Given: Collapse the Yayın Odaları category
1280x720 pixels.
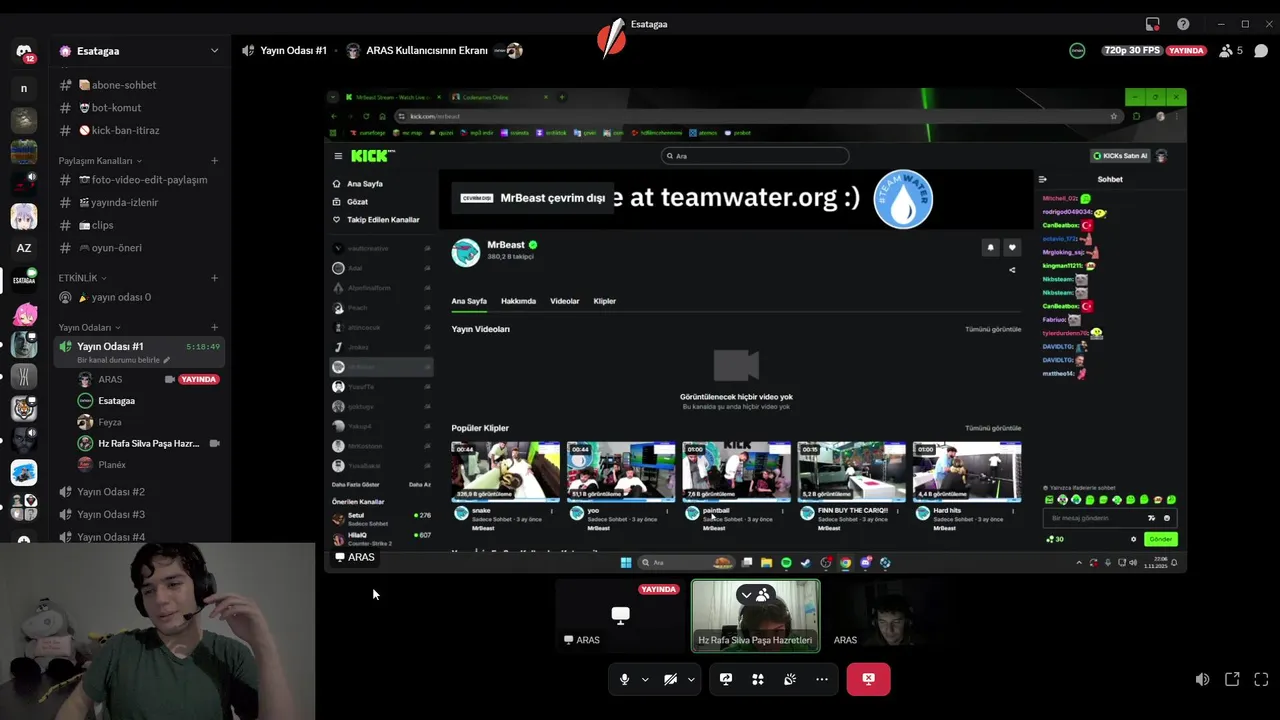Looking at the screenshot, I should pyautogui.click(x=89, y=327).
